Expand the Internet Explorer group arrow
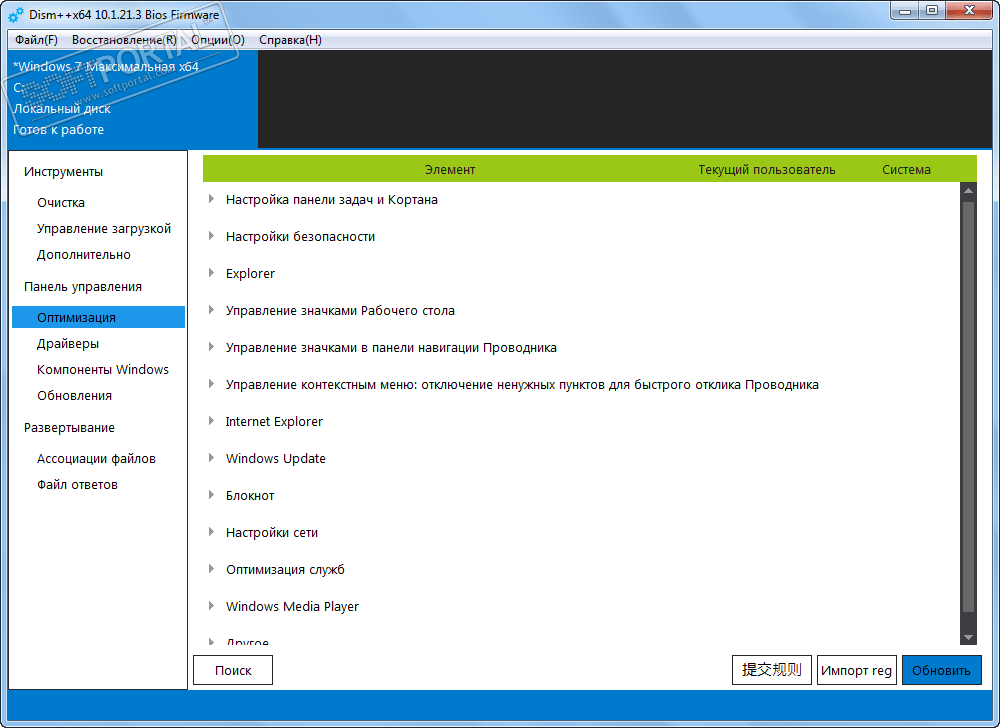This screenshot has height=728, width=1000. (x=211, y=421)
